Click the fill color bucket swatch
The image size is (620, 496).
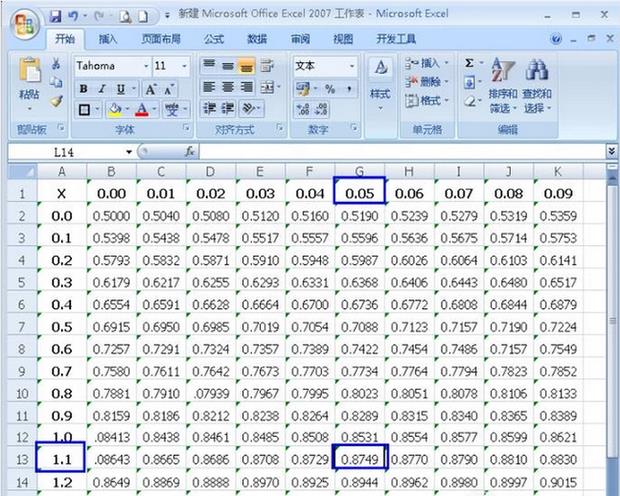pos(114,109)
